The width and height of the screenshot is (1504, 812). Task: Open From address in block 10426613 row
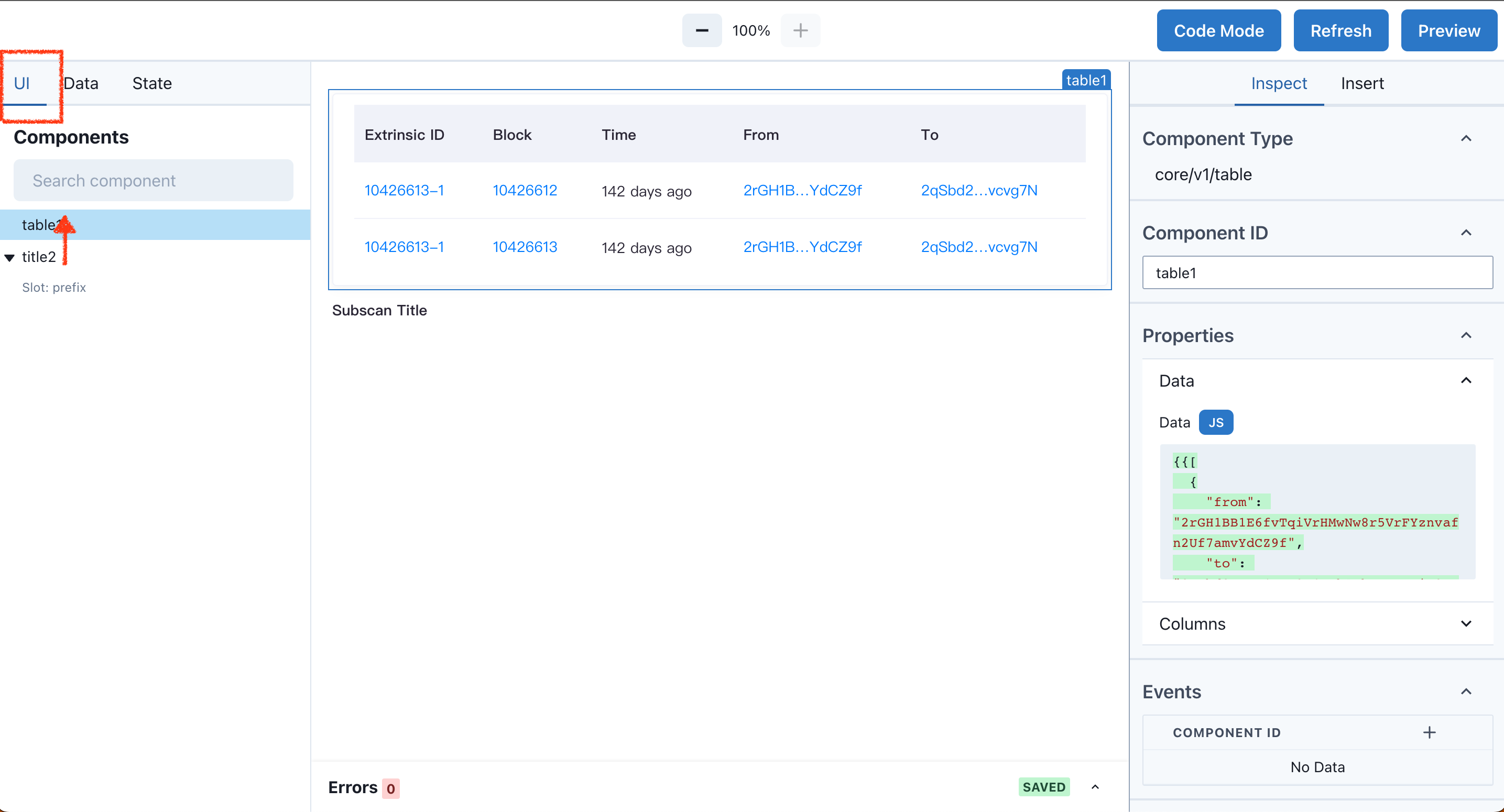[x=802, y=247]
